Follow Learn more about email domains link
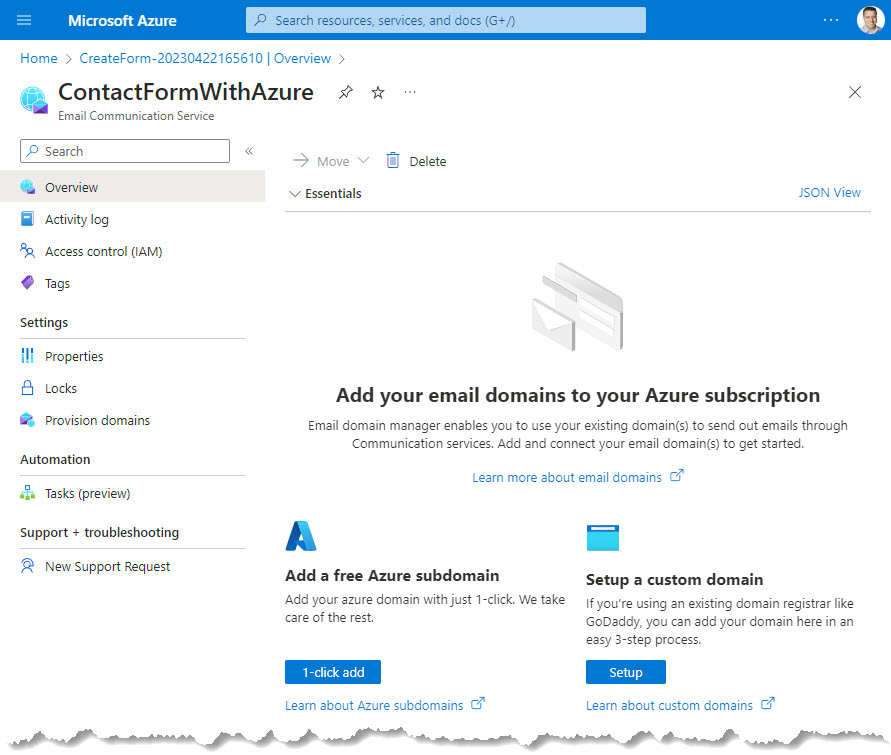891x755 pixels. coord(567,477)
